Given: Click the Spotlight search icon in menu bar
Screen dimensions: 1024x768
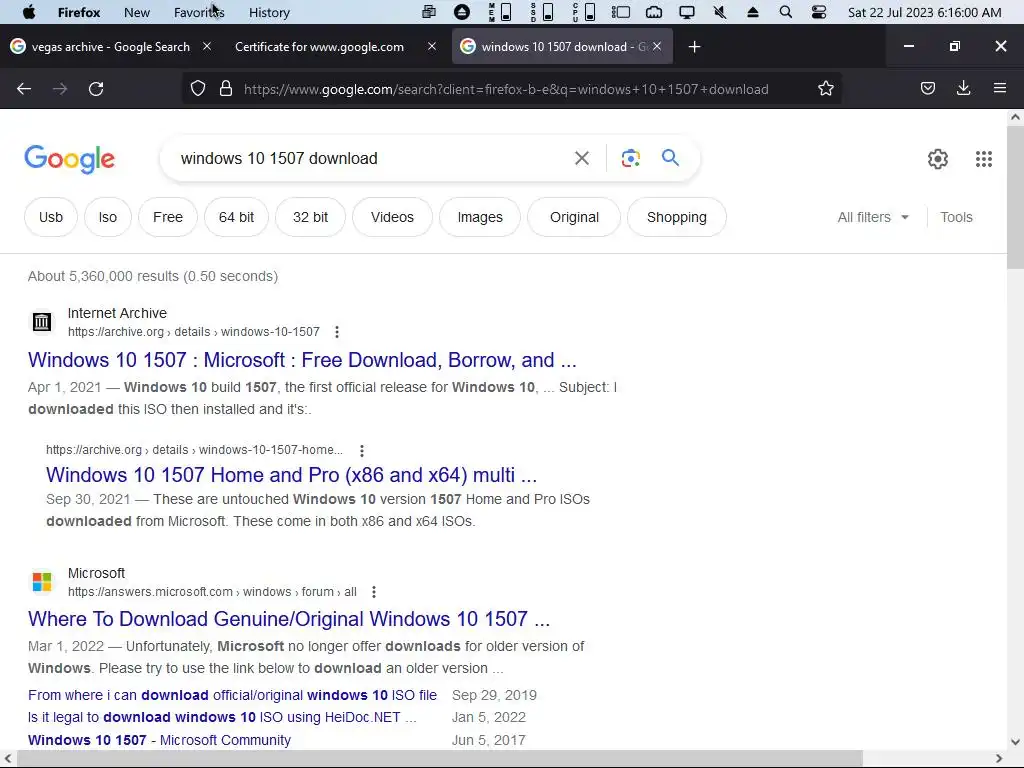Looking at the screenshot, I should (786, 12).
